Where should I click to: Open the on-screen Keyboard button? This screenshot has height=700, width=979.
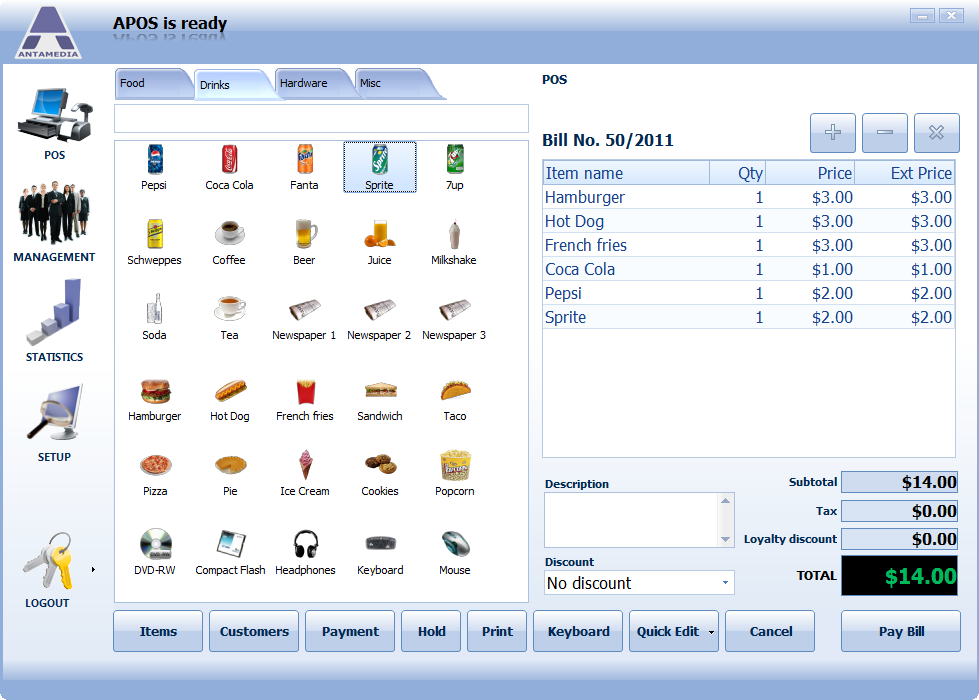pos(578,631)
